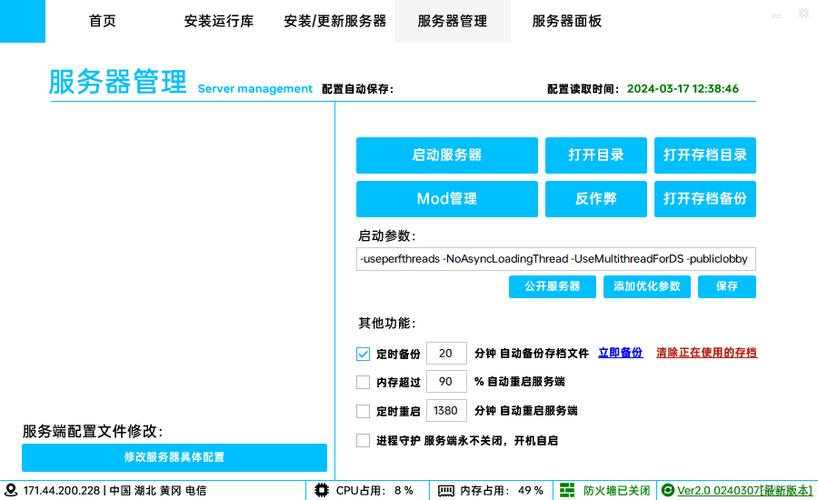Open save folder via 打开存档目录
The width and height of the screenshot is (818, 500).
(705, 155)
